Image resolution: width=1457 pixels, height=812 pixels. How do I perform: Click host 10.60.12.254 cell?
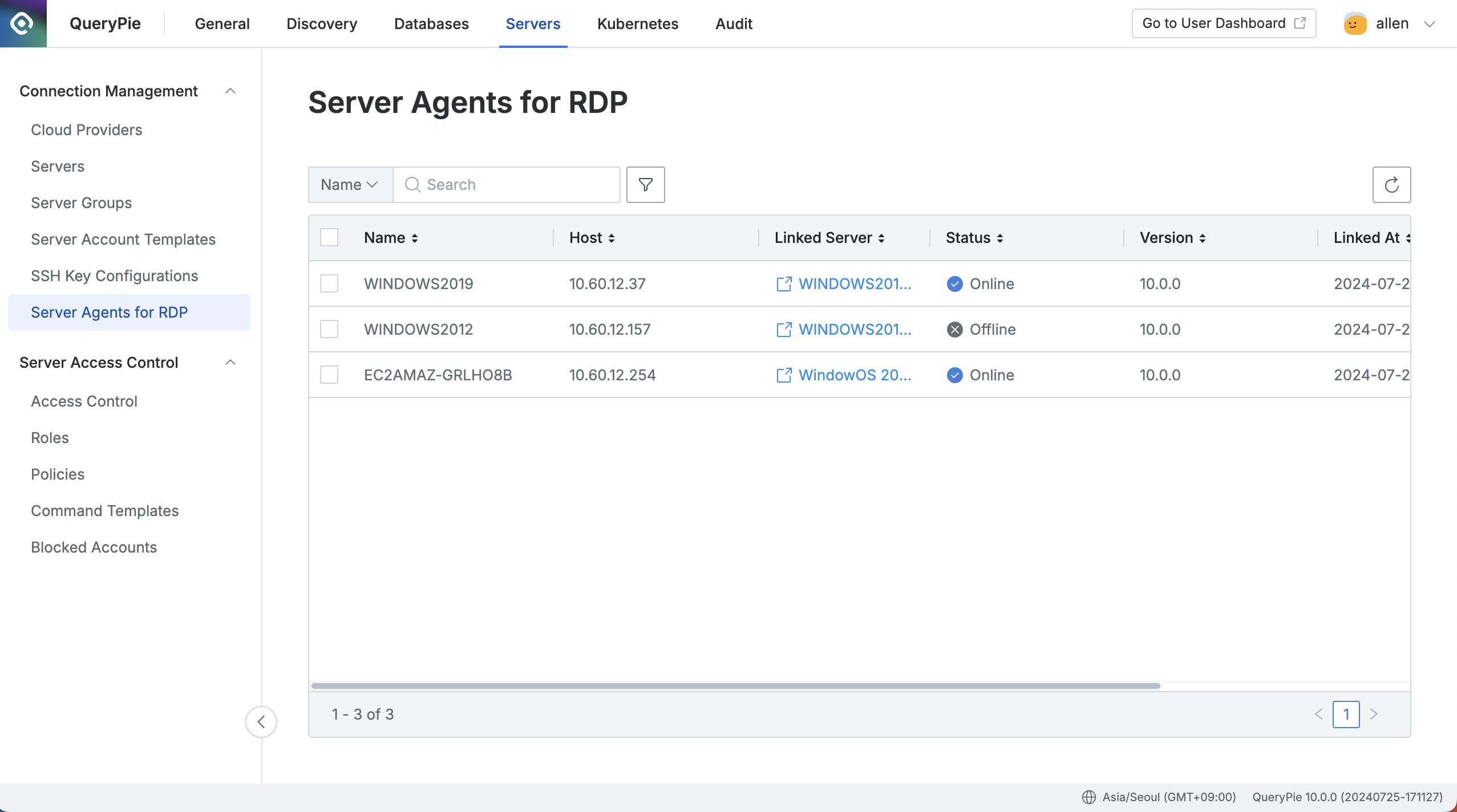point(613,375)
